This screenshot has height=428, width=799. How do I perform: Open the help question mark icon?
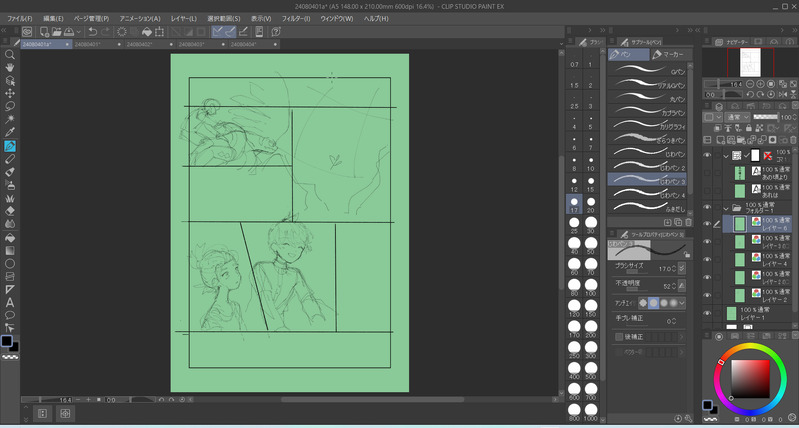(276, 32)
